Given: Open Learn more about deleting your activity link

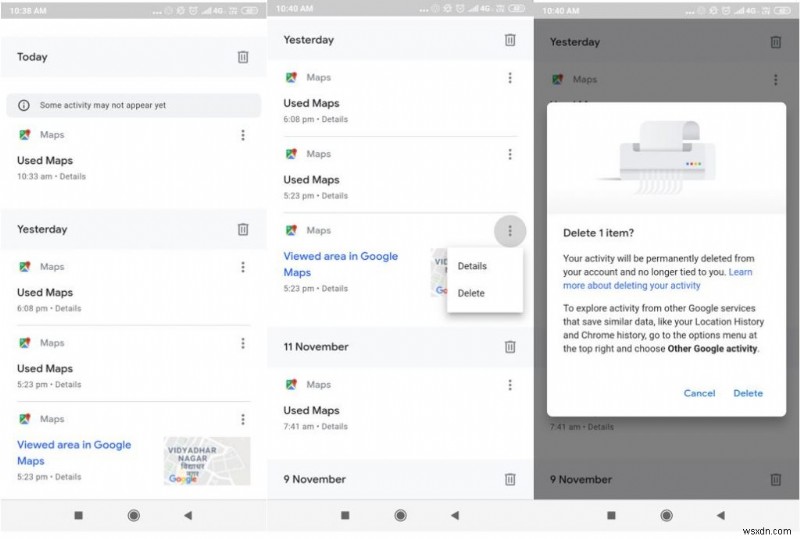Looking at the screenshot, I should (657, 279).
